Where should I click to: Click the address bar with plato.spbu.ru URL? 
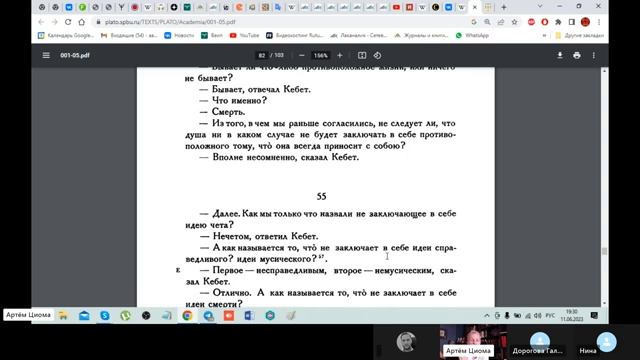click(x=282, y=22)
